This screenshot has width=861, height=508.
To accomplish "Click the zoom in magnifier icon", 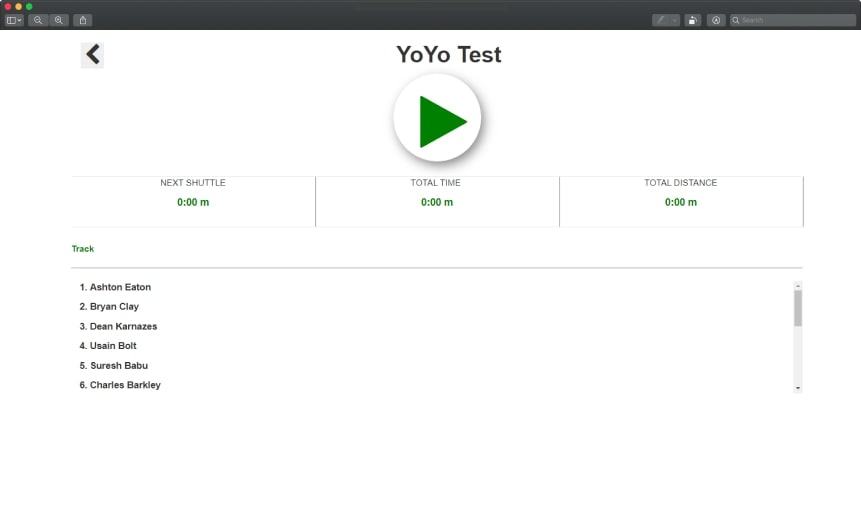I will (x=59, y=20).
